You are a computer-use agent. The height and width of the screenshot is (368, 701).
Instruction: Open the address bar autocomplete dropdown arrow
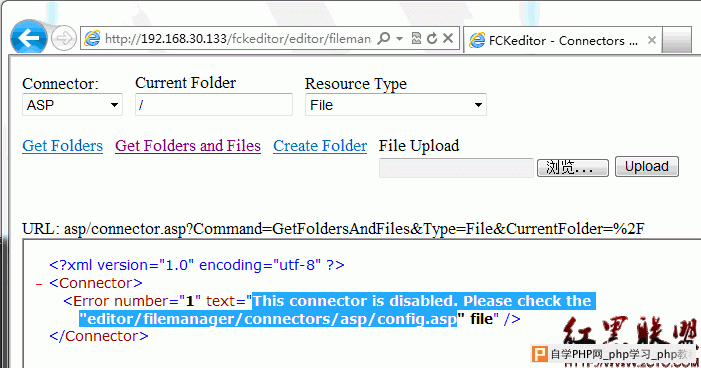point(399,39)
